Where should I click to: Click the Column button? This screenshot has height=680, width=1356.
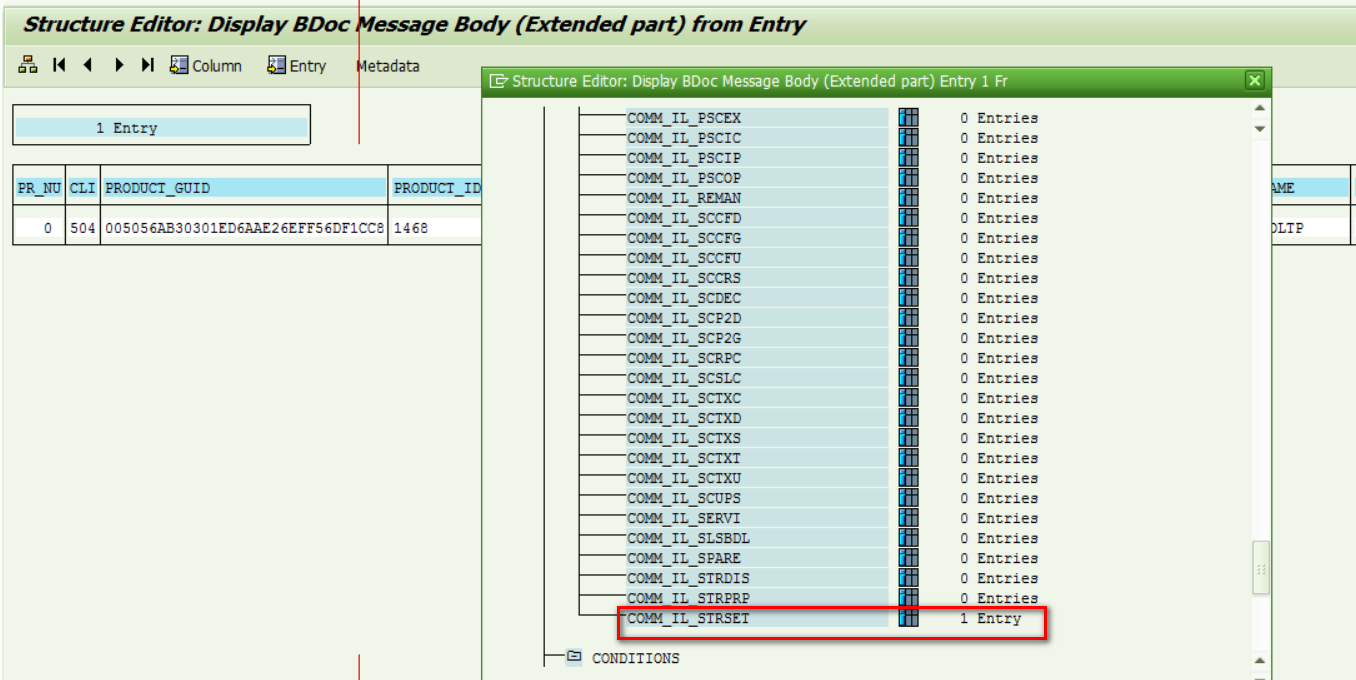206,66
